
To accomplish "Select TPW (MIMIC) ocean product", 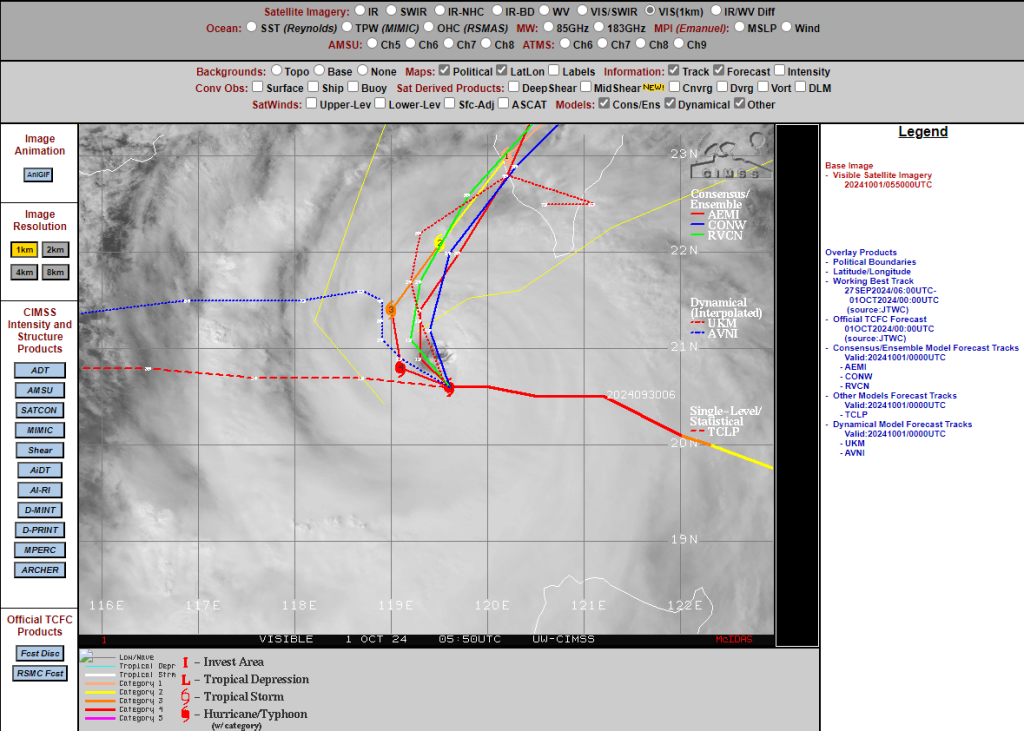I will tap(347, 27).
